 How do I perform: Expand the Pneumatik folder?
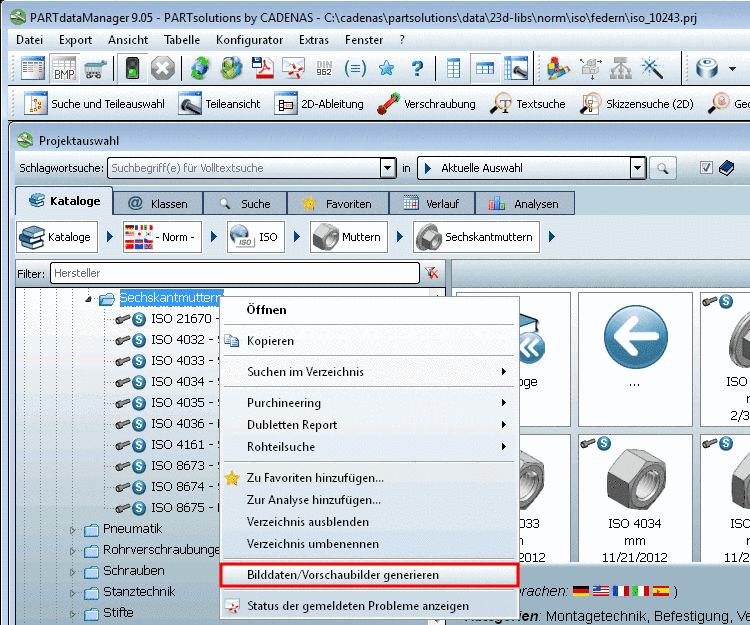tap(72, 530)
